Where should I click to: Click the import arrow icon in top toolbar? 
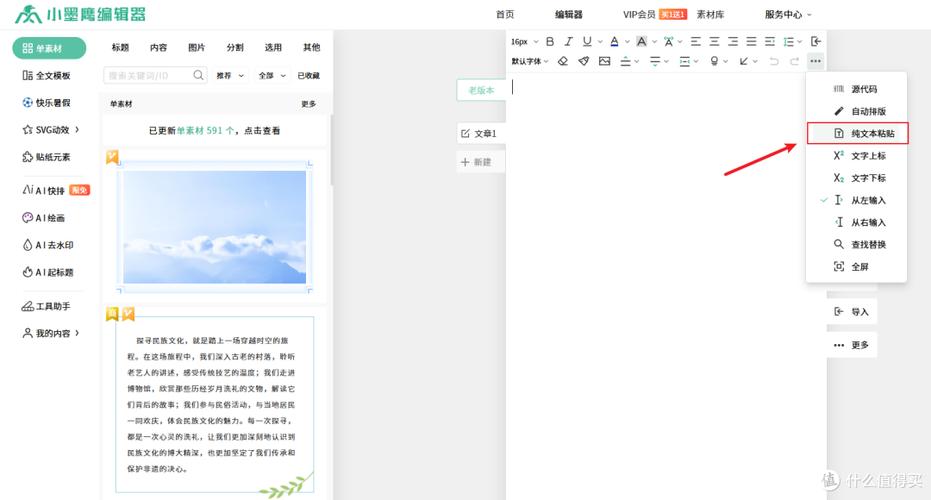816,42
